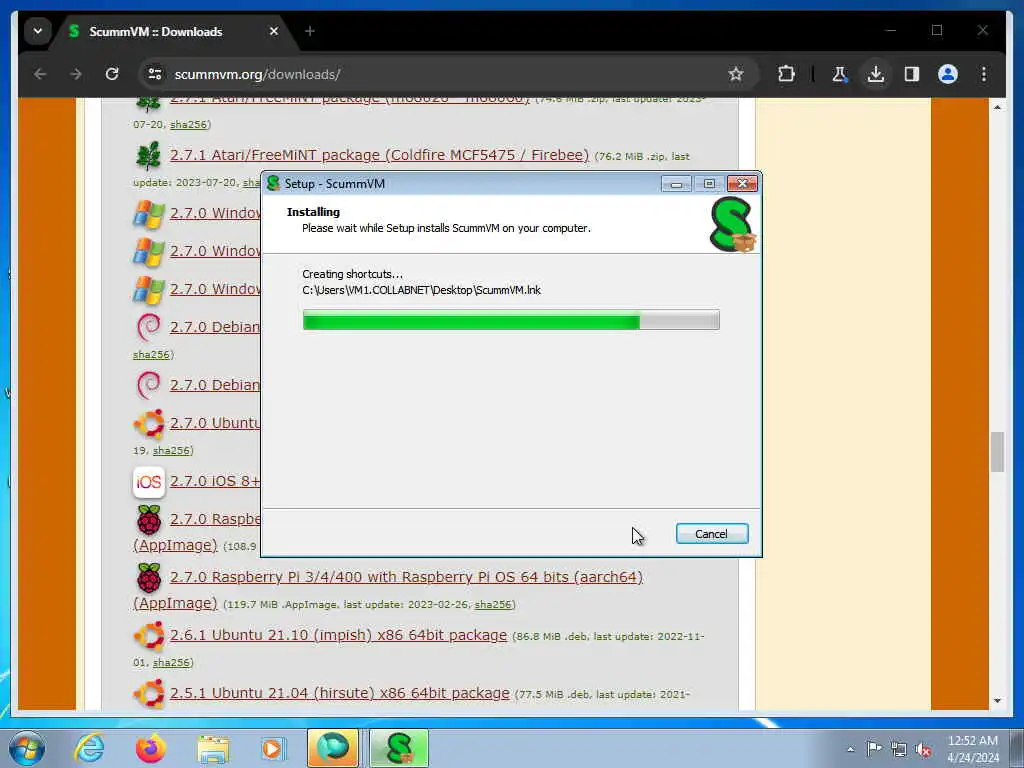
Task: Open the Chrome profile menu
Action: pyautogui.click(x=948, y=74)
